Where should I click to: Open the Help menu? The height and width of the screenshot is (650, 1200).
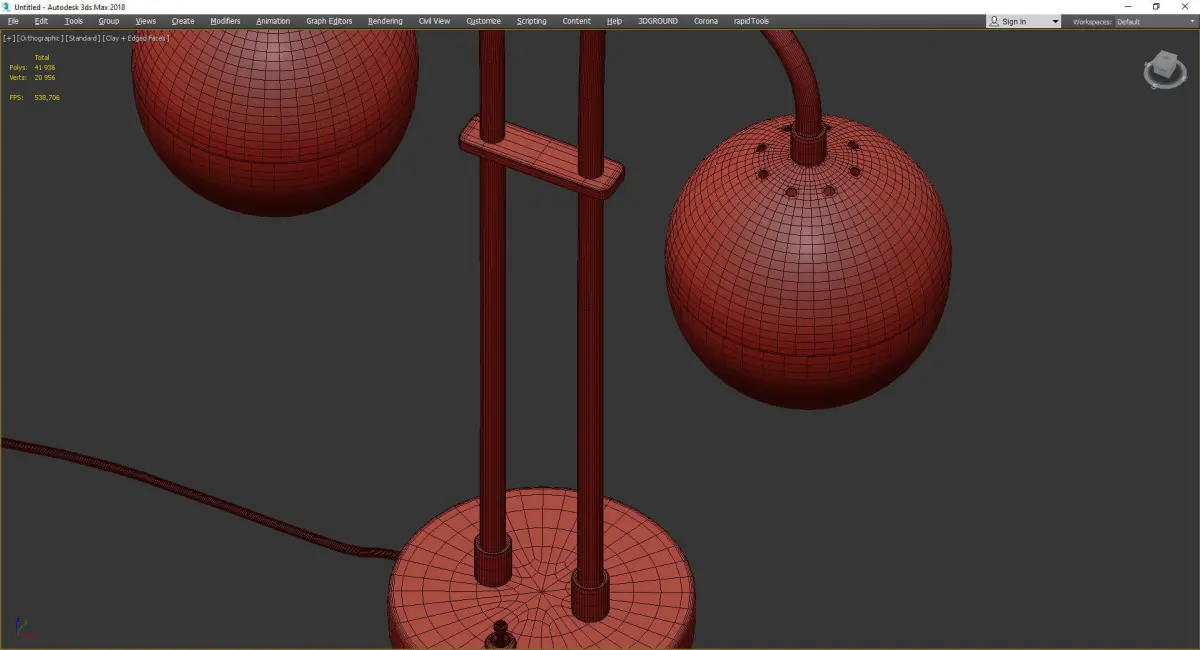[614, 21]
